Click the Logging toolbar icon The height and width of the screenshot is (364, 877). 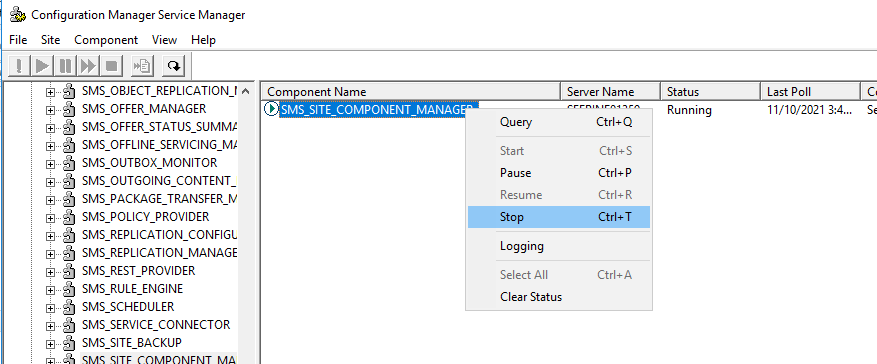tap(142, 67)
